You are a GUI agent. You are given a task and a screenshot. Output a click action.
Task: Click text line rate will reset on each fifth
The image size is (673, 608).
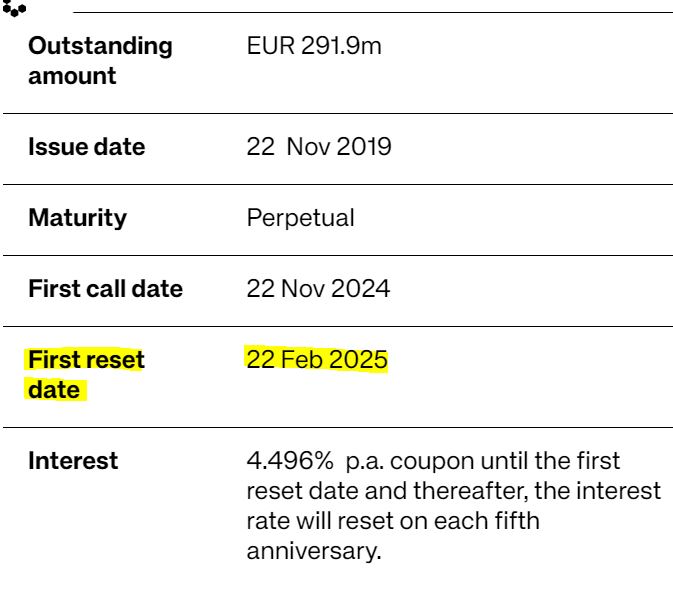(x=393, y=521)
